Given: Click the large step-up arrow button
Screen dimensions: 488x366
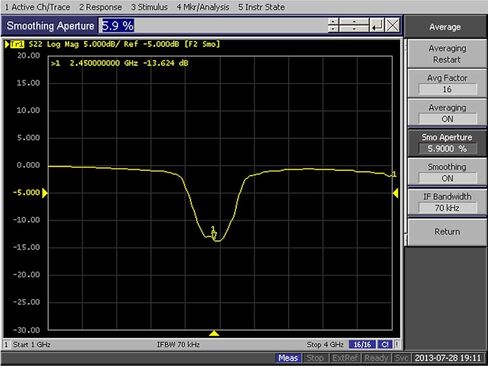Looking at the screenshot, I should [x=354, y=22].
